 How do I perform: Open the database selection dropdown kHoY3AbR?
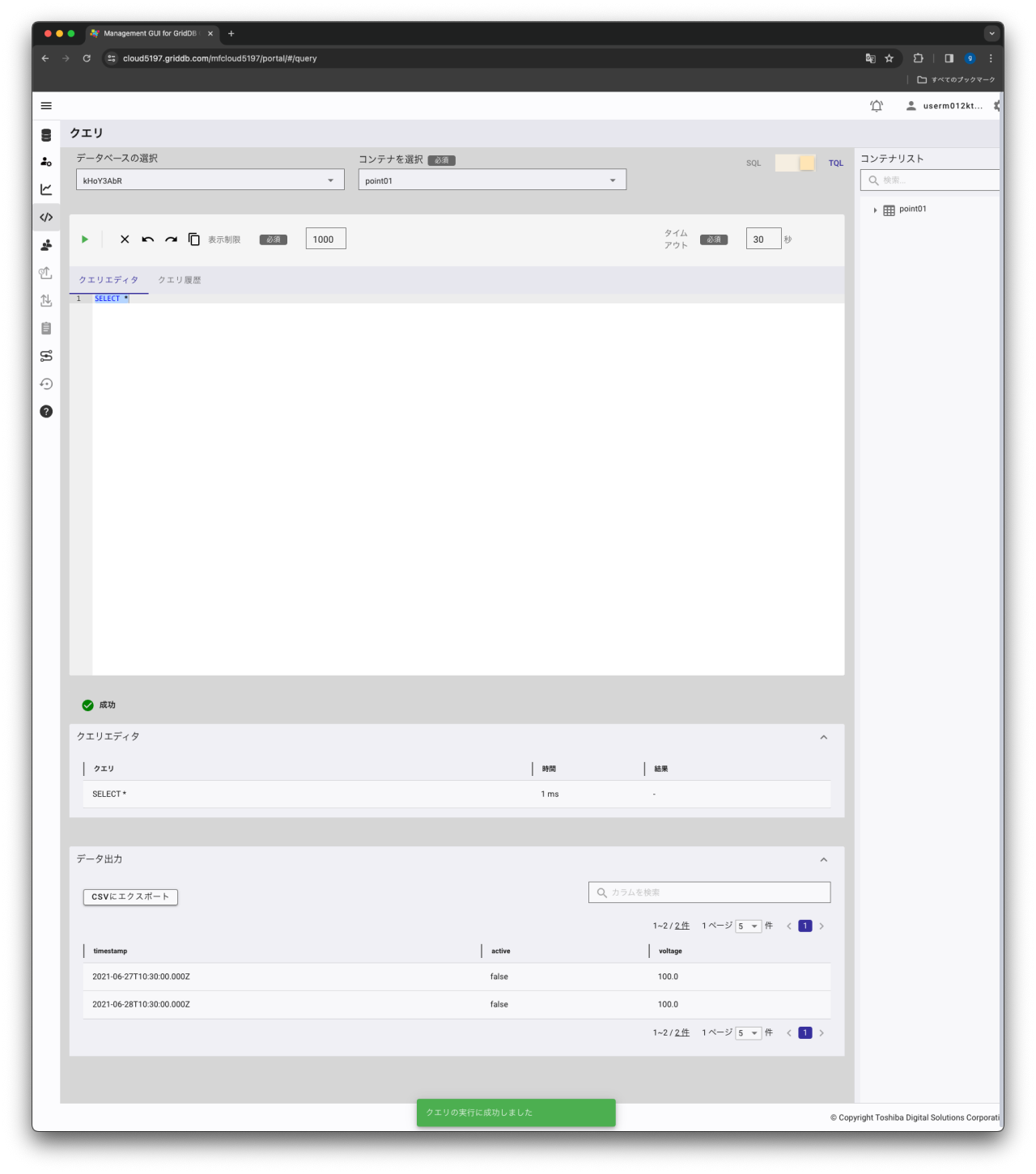click(x=210, y=180)
